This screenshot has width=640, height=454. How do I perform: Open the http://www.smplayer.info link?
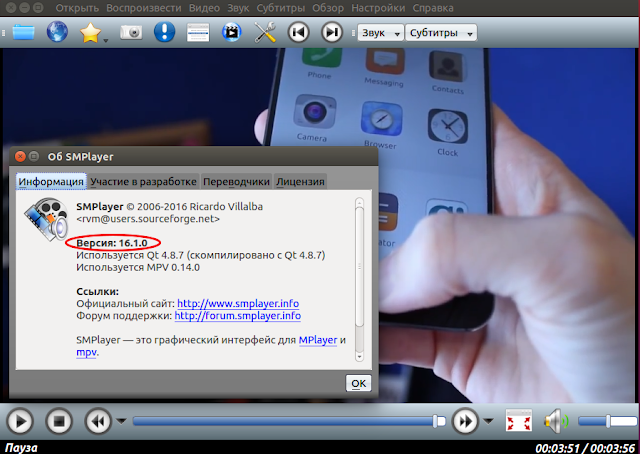click(238, 304)
